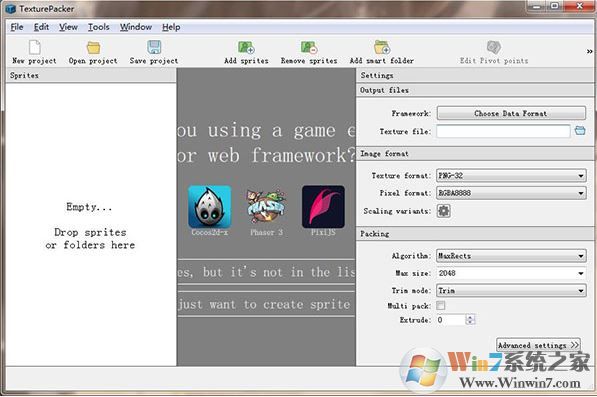Open the Tools menu

click(x=99, y=27)
